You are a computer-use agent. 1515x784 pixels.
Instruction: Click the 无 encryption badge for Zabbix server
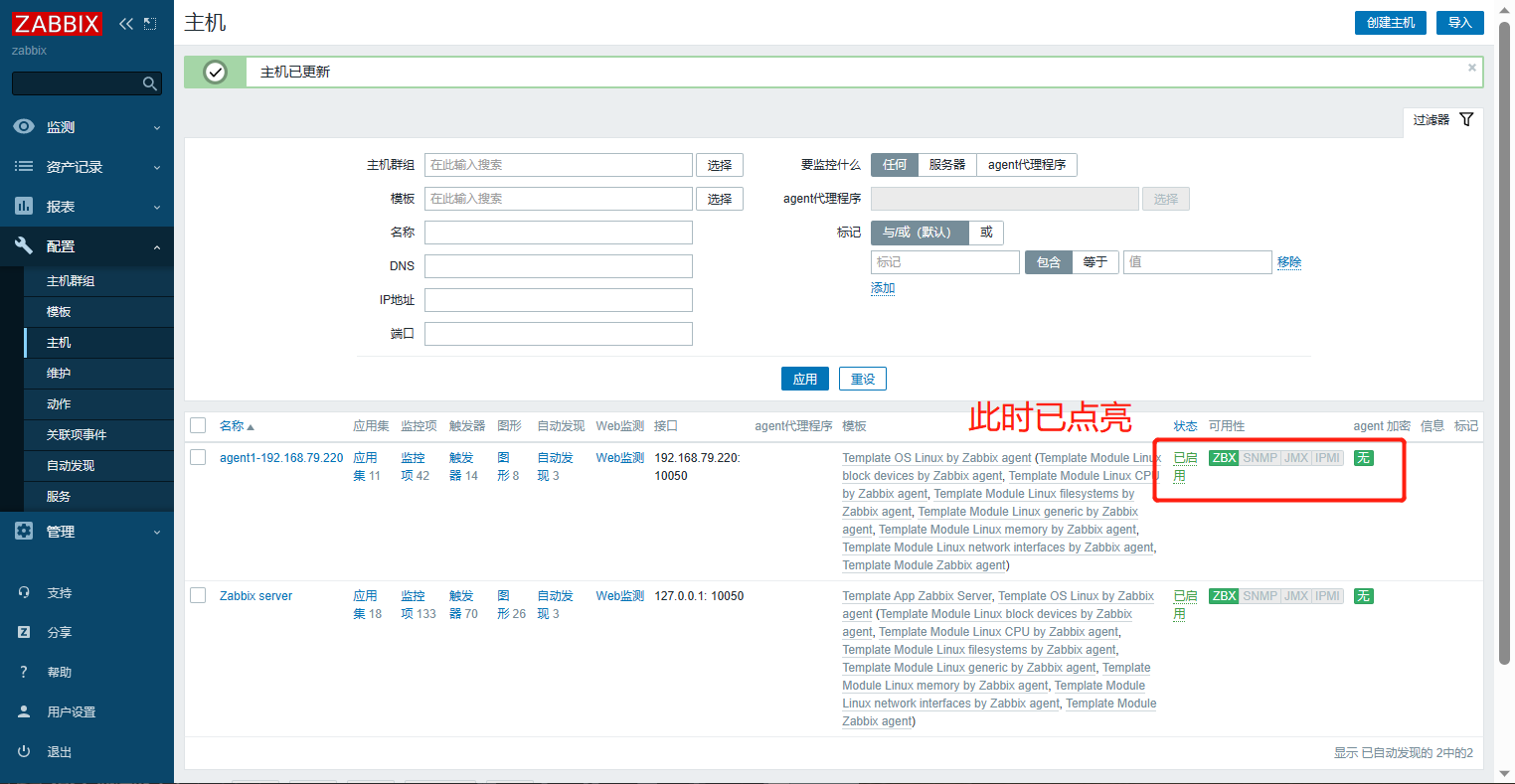1363,596
